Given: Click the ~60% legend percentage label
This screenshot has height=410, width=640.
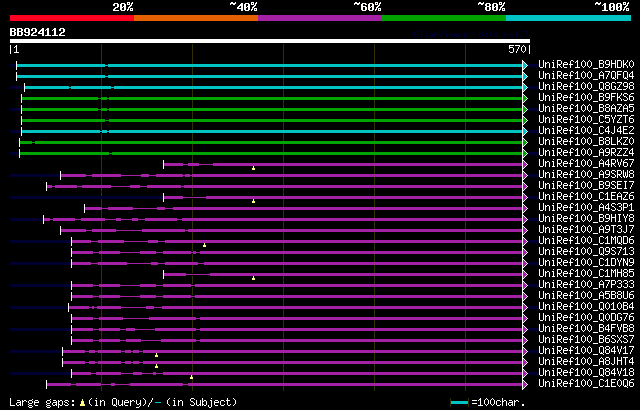Looking at the screenshot, I should 367,7.
